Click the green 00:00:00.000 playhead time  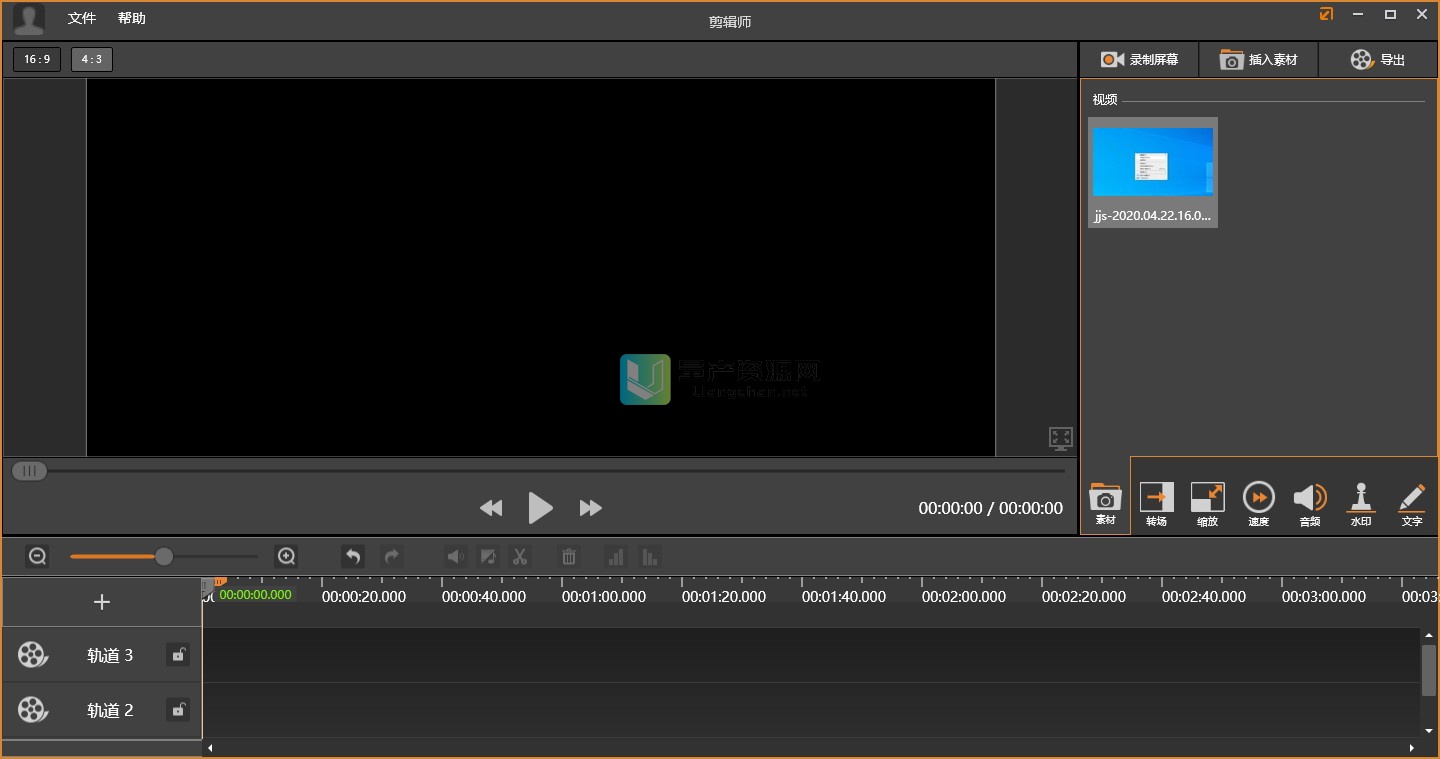256,594
